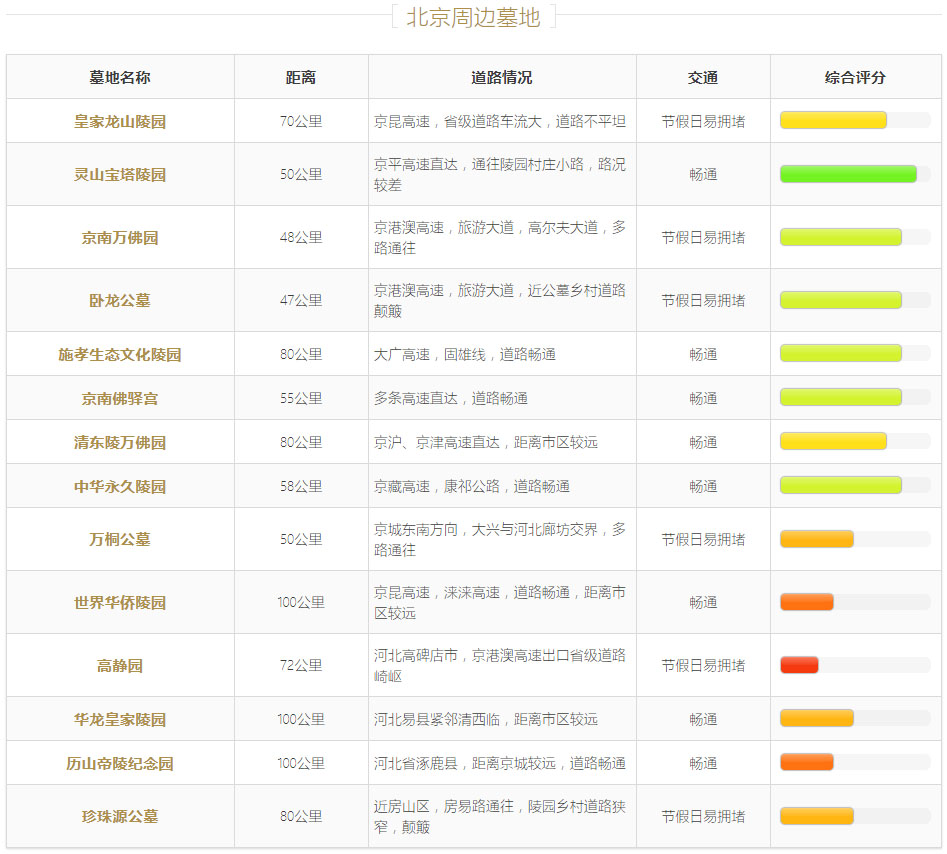Click road text 河北省涿鹿县

pos(416,763)
